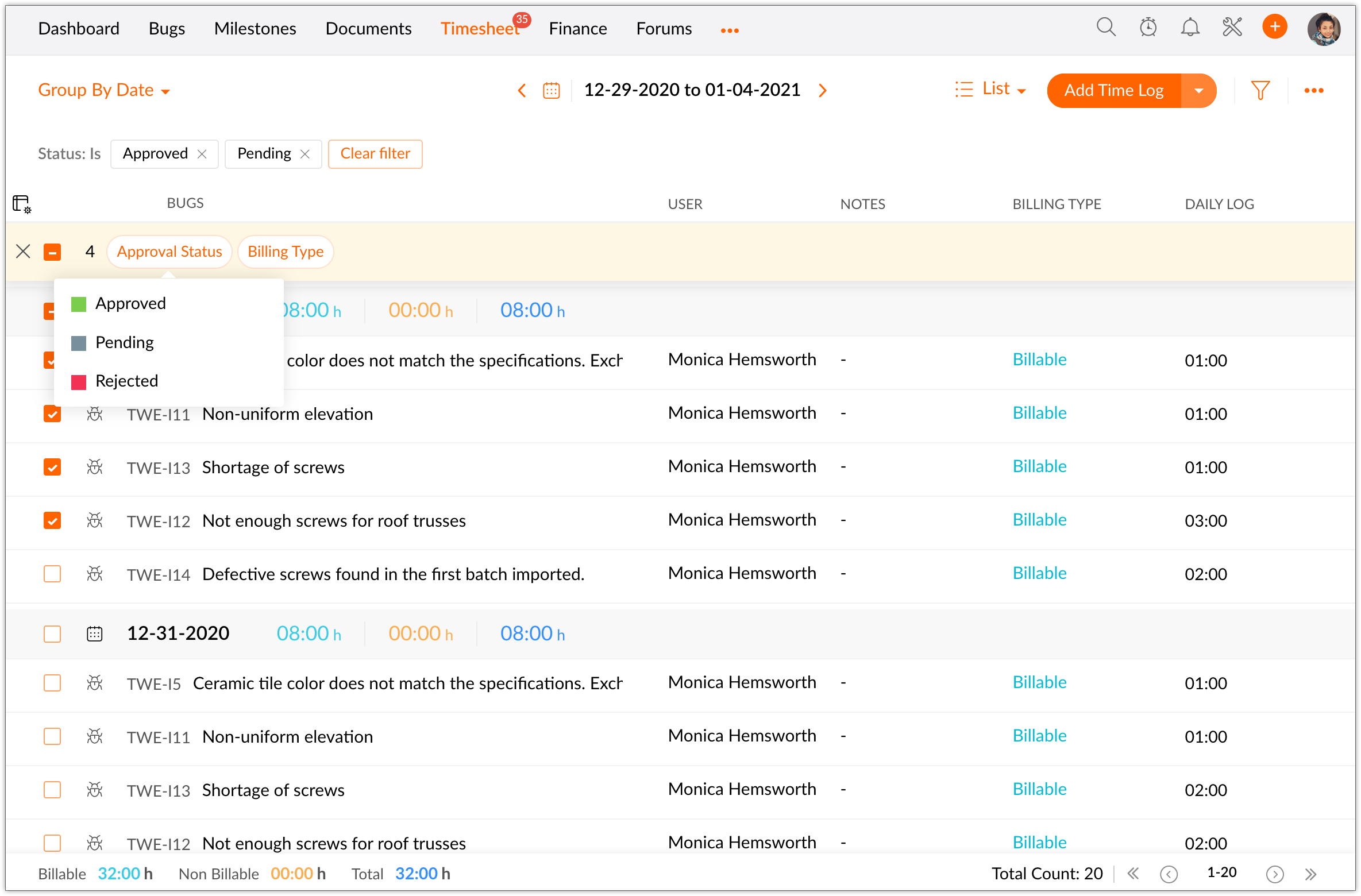Open the calendar date picker icon
Viewport: 1361px width, 896px height.
click(551, 91)
